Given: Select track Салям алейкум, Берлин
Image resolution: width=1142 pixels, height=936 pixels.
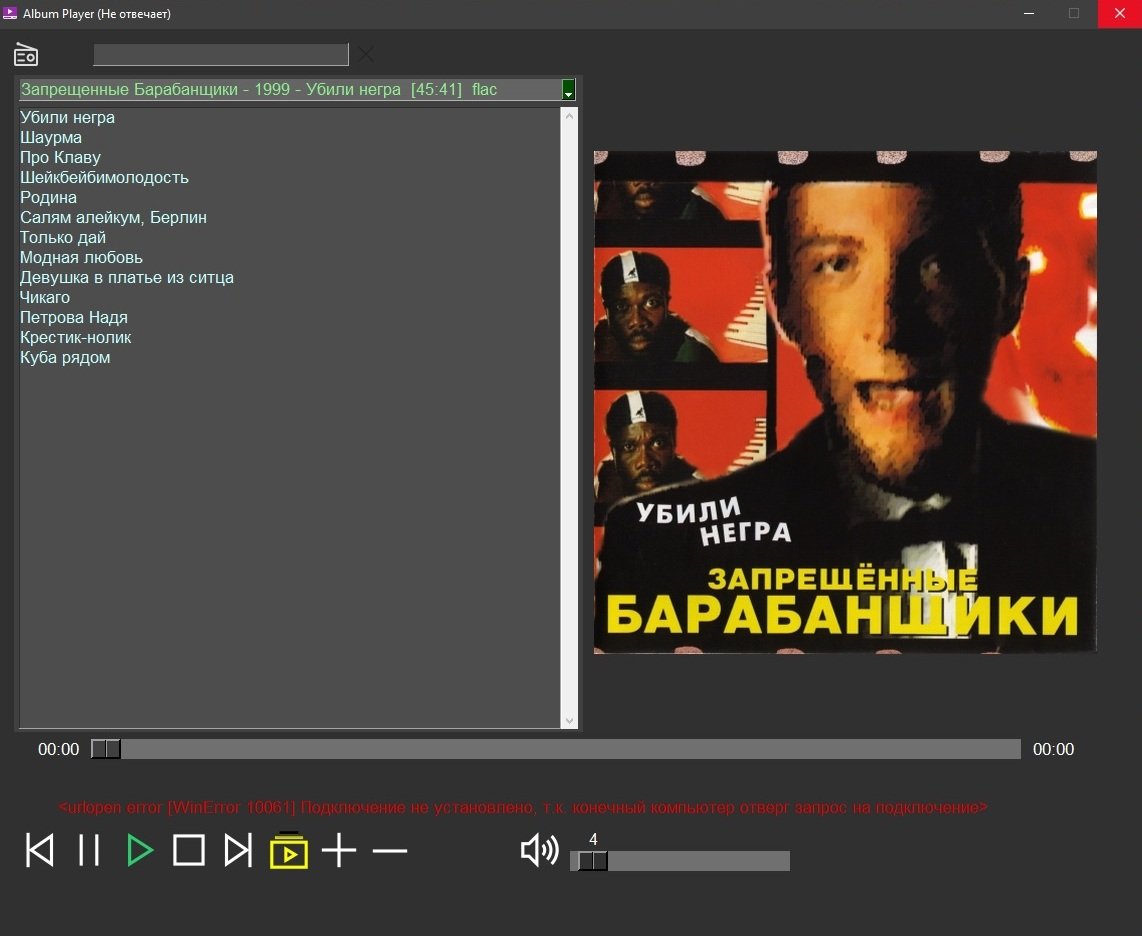Looking at the screenshot, I should click(x=114, y=218).
